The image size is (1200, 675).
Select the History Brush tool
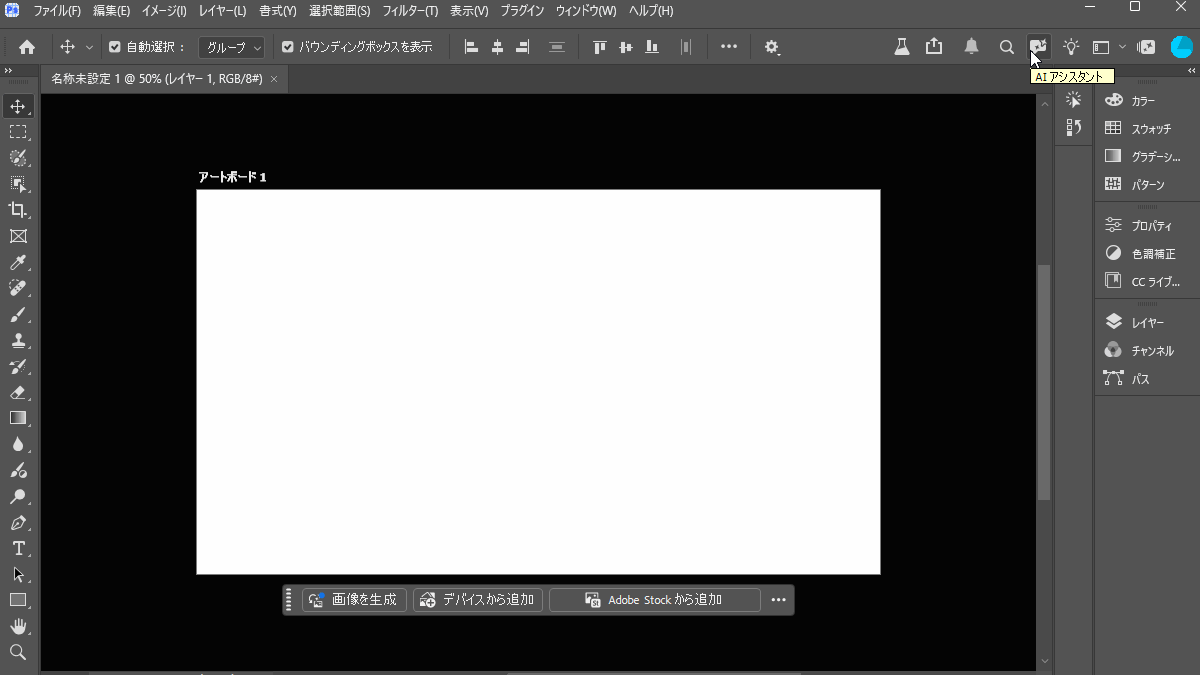pyautogui.click(x=18, y=366)
